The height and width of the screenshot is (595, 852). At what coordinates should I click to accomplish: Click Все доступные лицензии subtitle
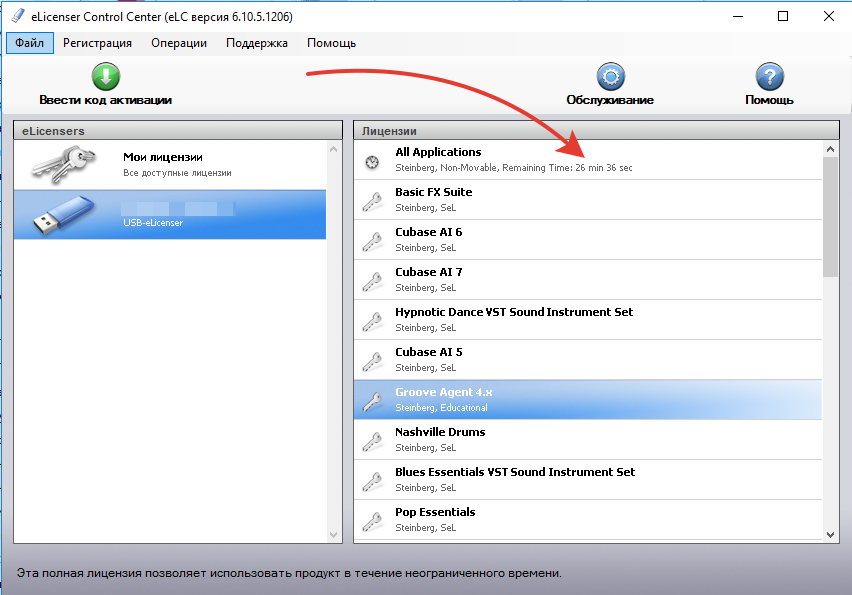[177, 173]
